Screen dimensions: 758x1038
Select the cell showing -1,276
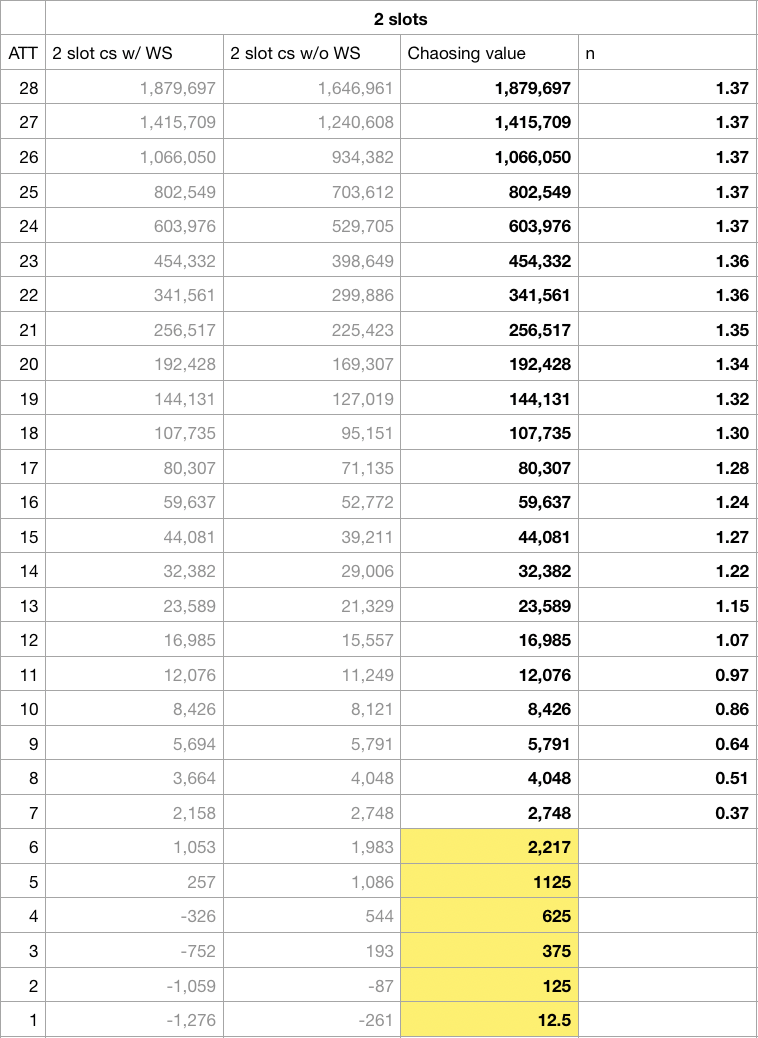coord(134,1020)
